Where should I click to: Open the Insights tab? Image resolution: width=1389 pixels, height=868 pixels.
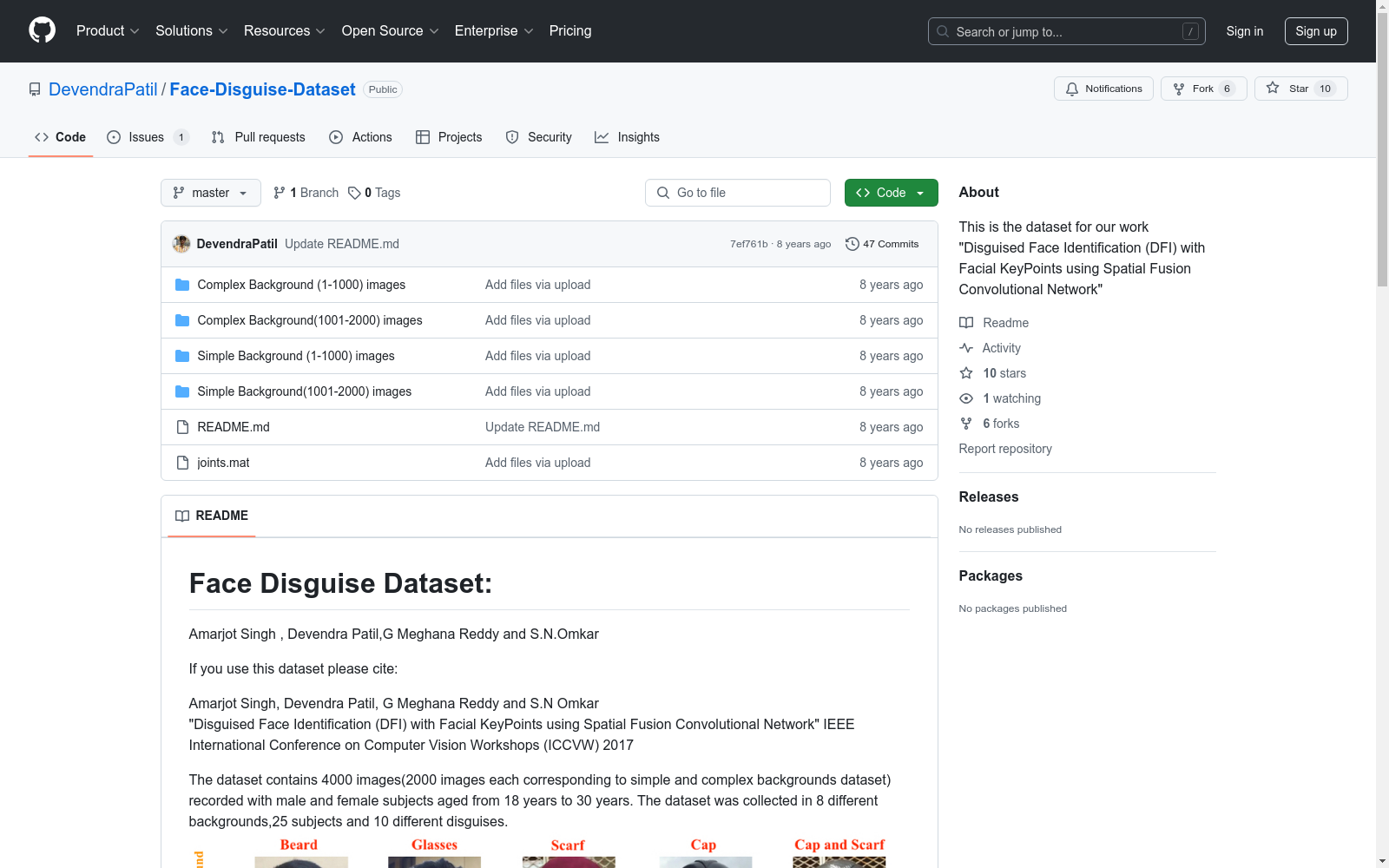point(627,137)
